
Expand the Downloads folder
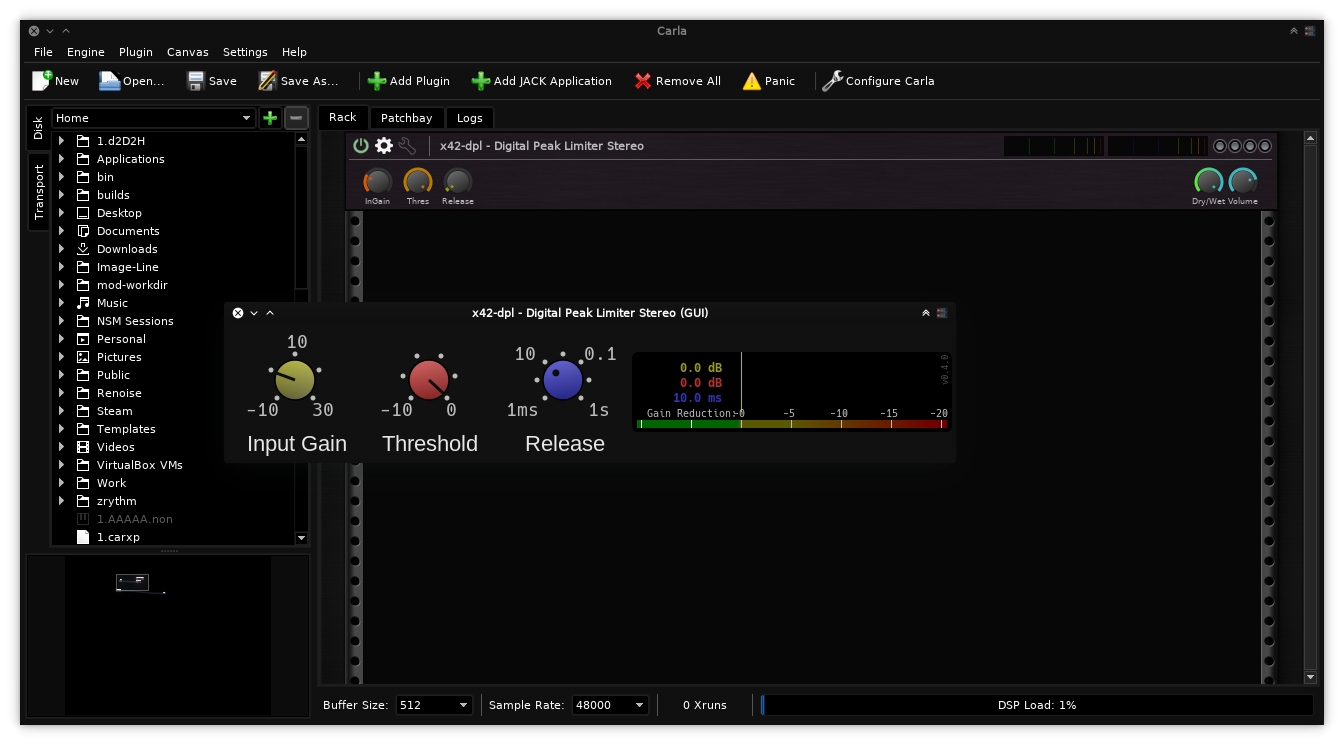[x=62, y=249]
